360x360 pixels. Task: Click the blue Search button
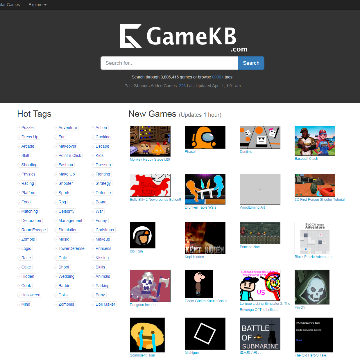tap(251, 63)
